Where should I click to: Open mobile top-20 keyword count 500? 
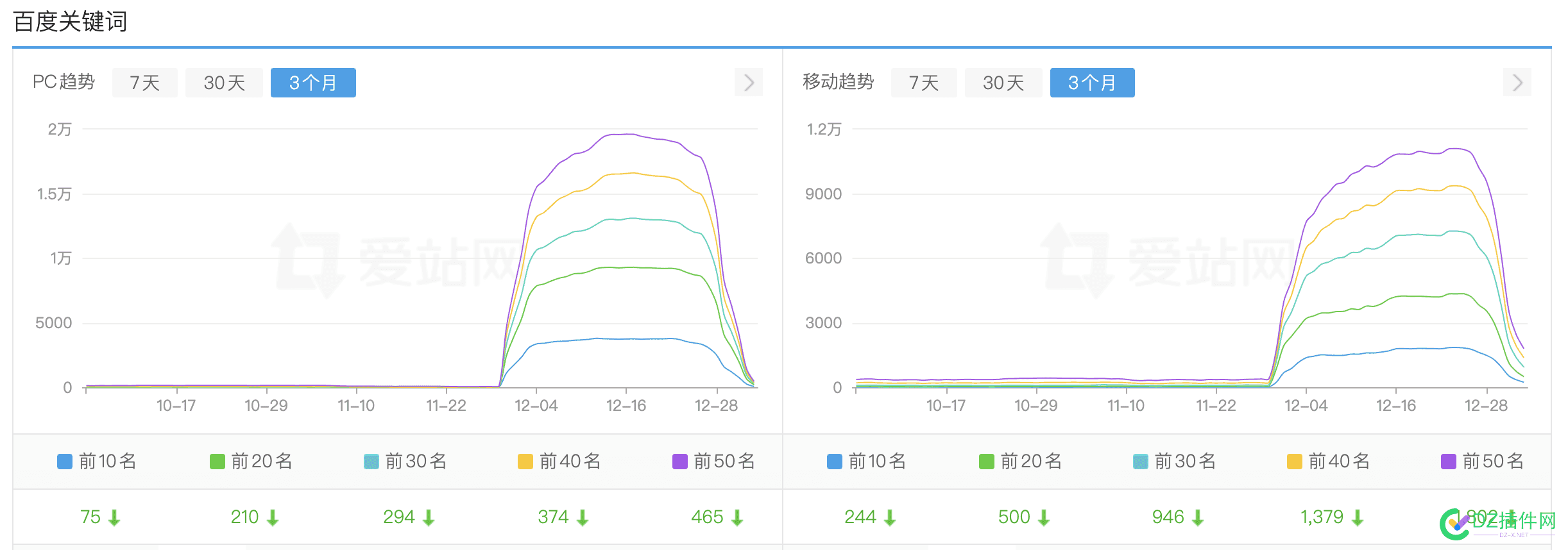click(1014, 517)
